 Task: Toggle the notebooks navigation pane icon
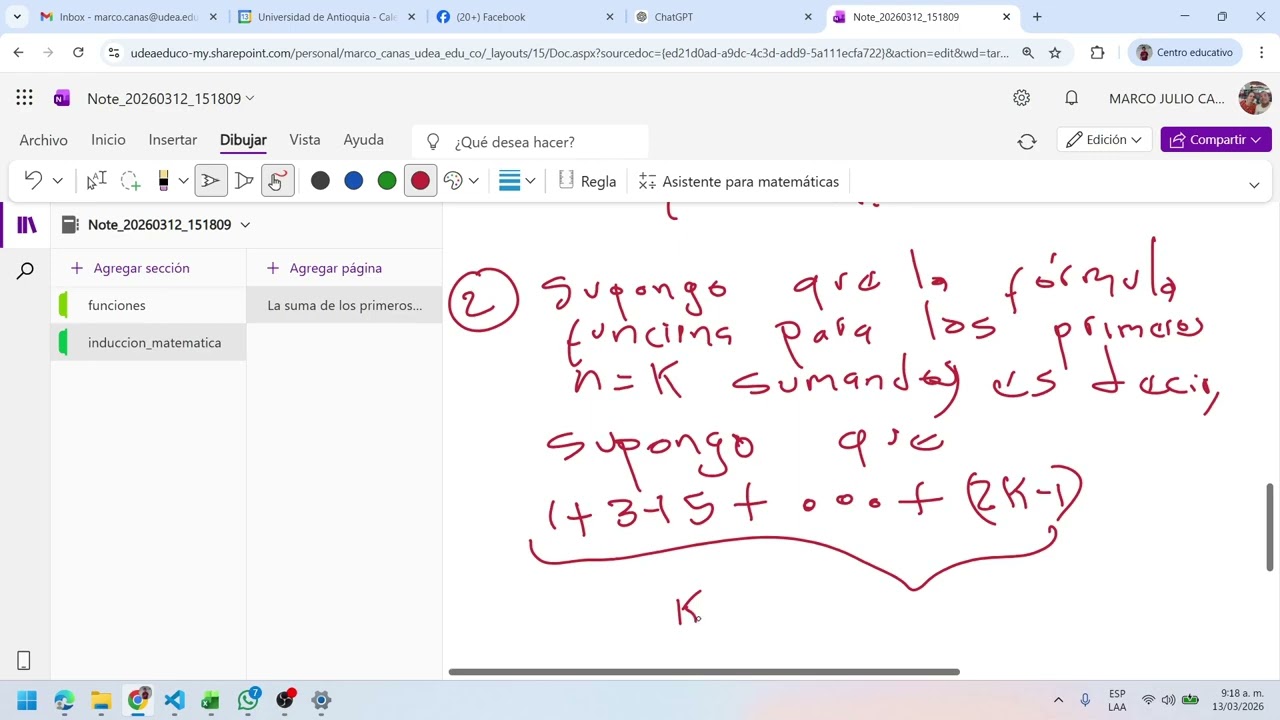coord(26,225)
